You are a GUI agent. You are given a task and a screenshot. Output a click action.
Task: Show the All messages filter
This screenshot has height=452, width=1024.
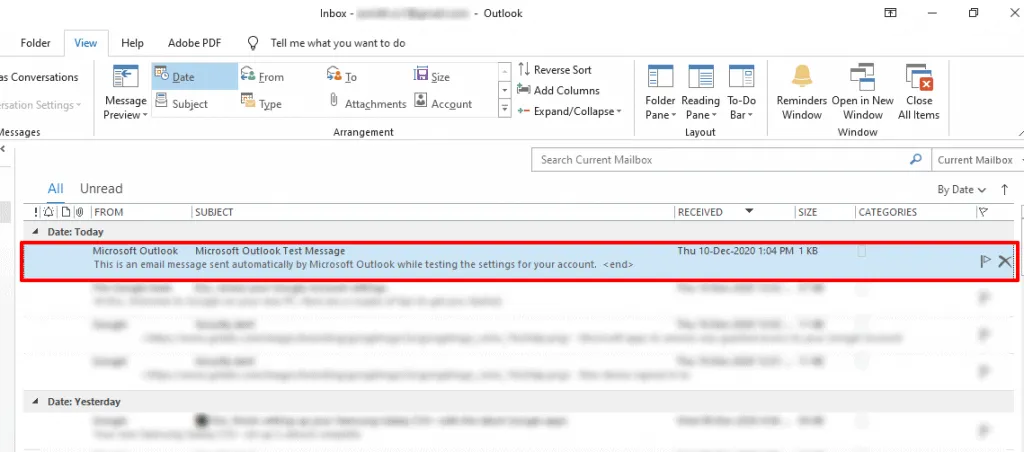click(x=56, y=189)
